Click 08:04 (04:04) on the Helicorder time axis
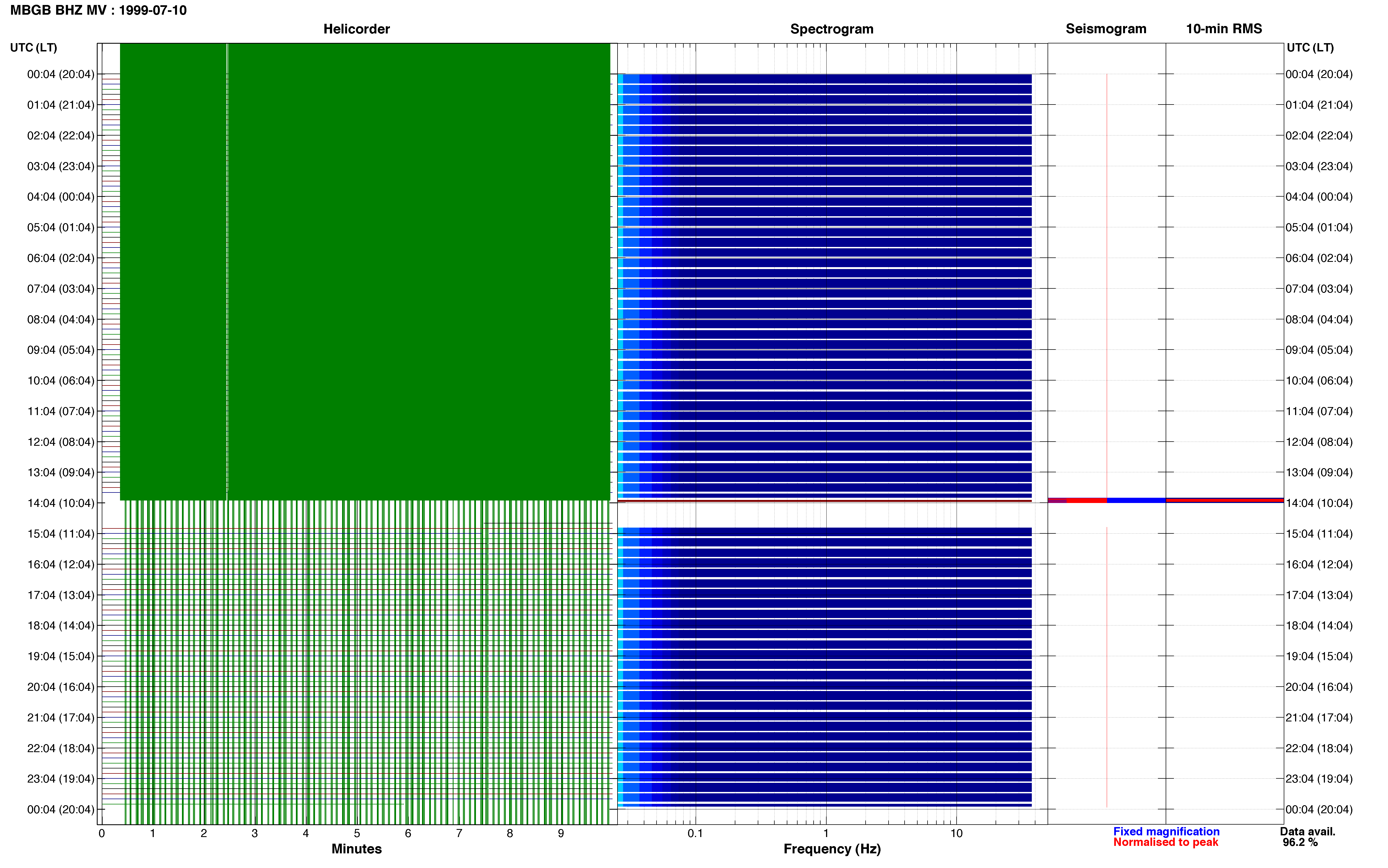 pos(61,319)
